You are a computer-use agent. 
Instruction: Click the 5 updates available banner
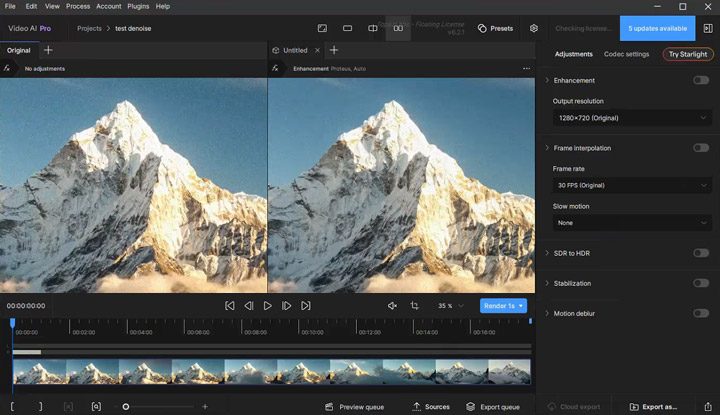click(658, 28)
